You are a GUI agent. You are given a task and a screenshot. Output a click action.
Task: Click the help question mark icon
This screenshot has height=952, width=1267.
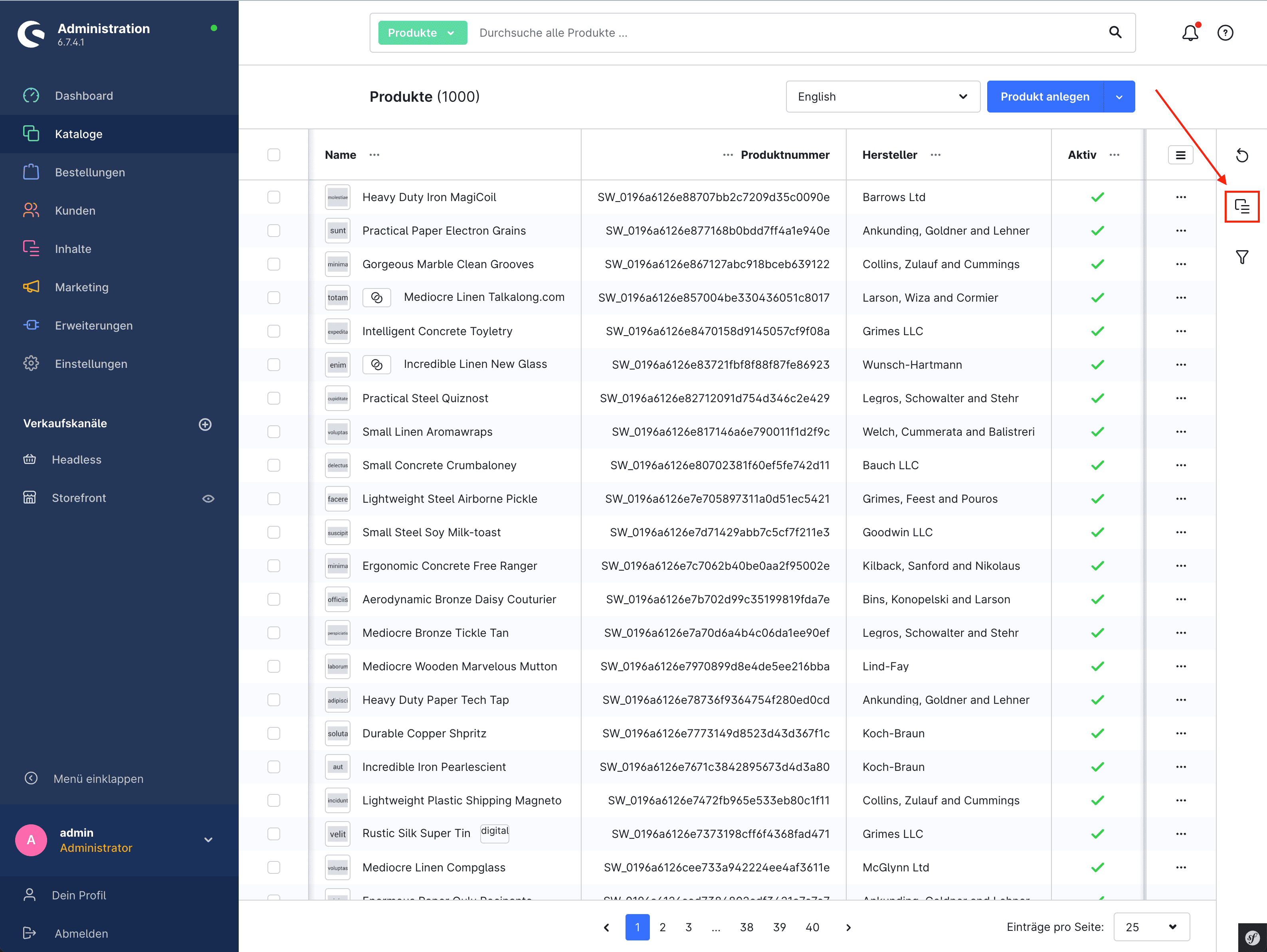(1225, 33)
